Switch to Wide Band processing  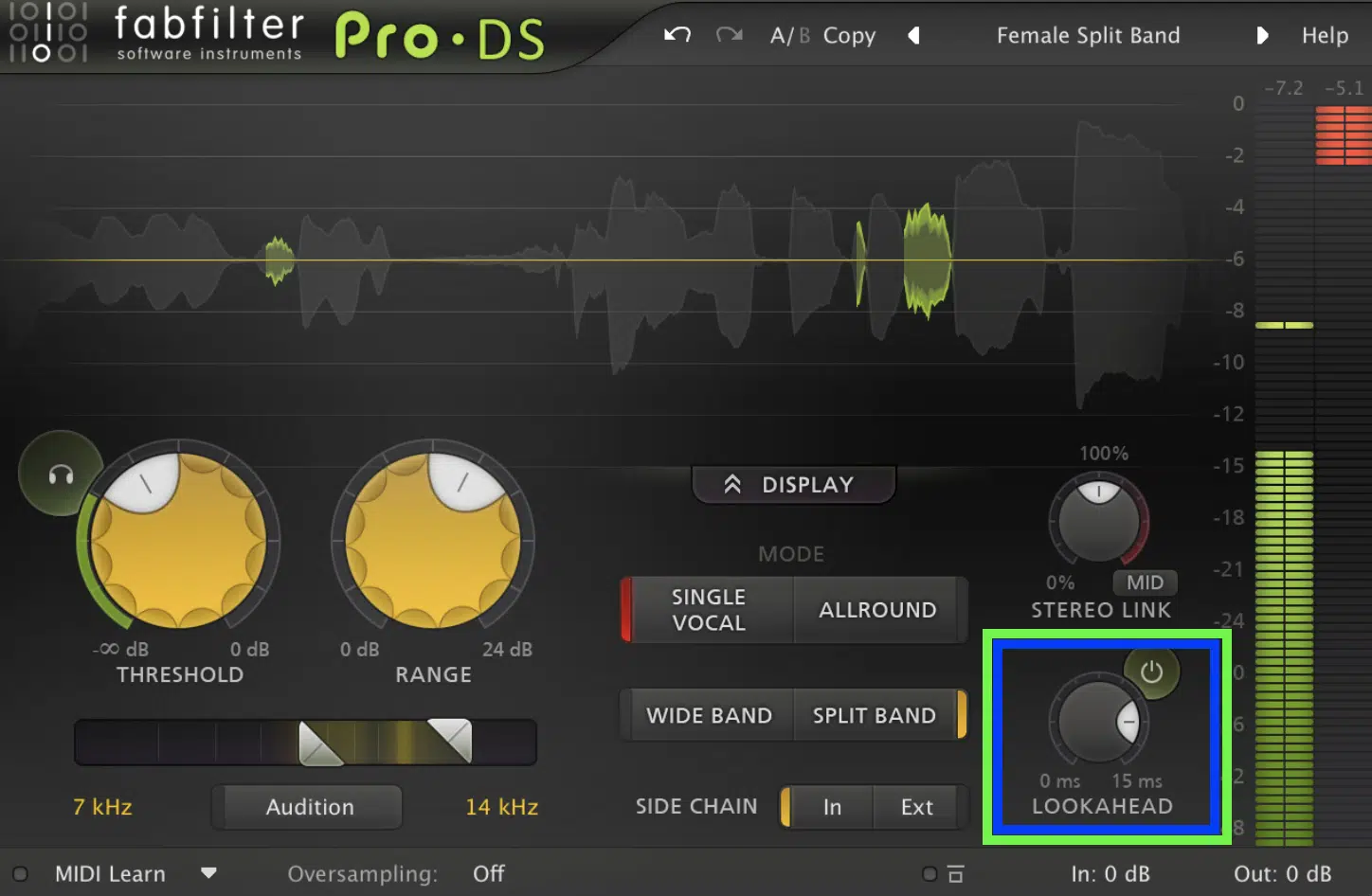coord(709,715)
